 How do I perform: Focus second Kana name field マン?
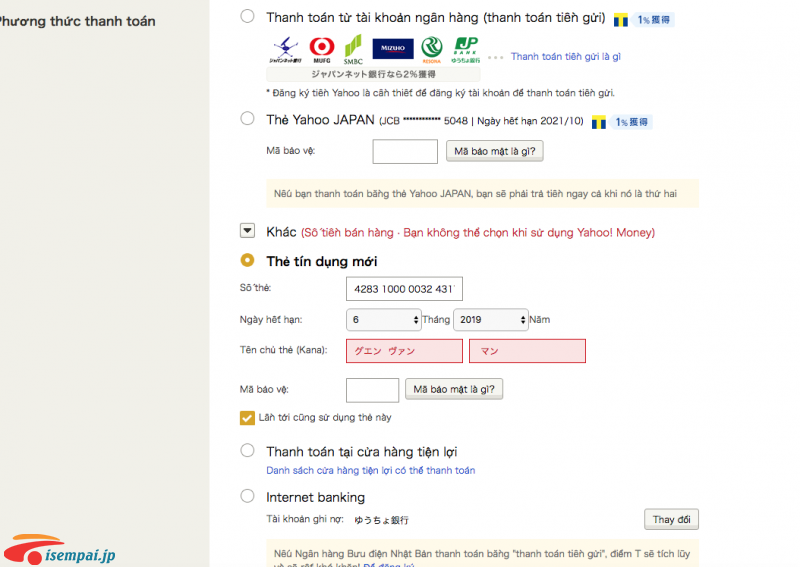[527, 351]
